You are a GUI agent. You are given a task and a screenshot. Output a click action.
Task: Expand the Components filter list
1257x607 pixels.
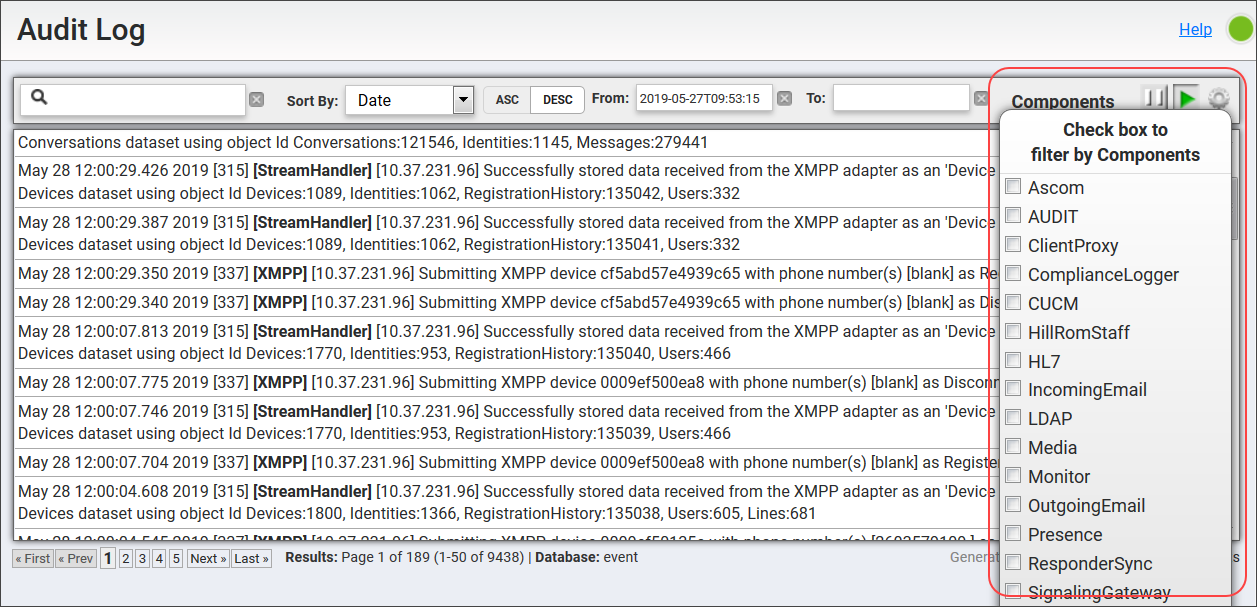1062,101
